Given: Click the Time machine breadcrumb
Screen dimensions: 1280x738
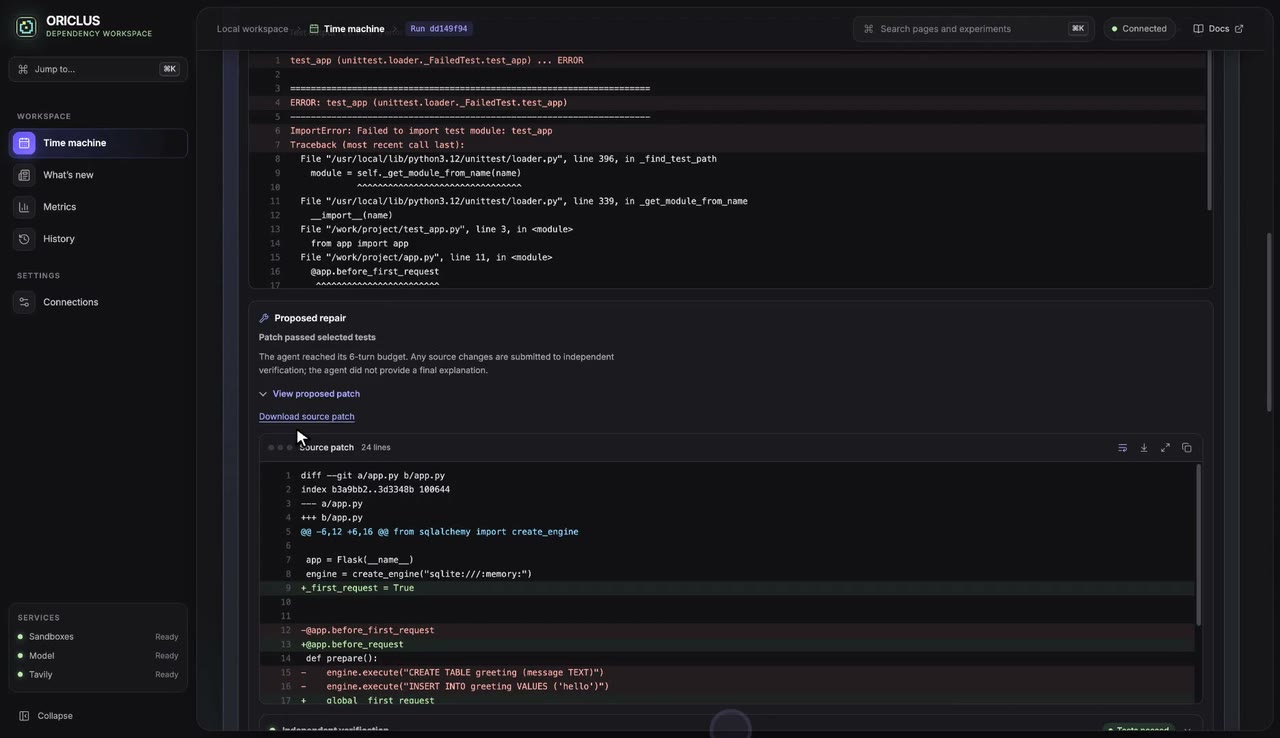Looking at the screenshot, I should 347,29.
